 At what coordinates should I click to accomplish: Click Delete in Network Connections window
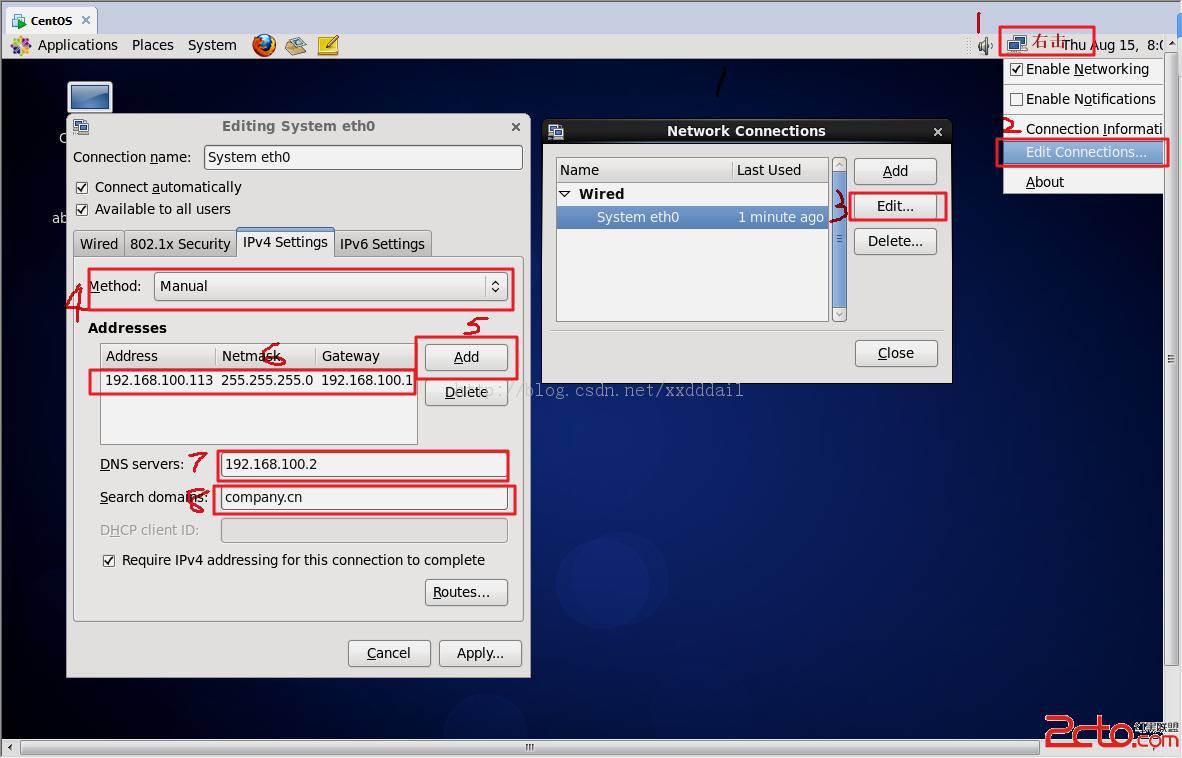[x=896, y=241]
